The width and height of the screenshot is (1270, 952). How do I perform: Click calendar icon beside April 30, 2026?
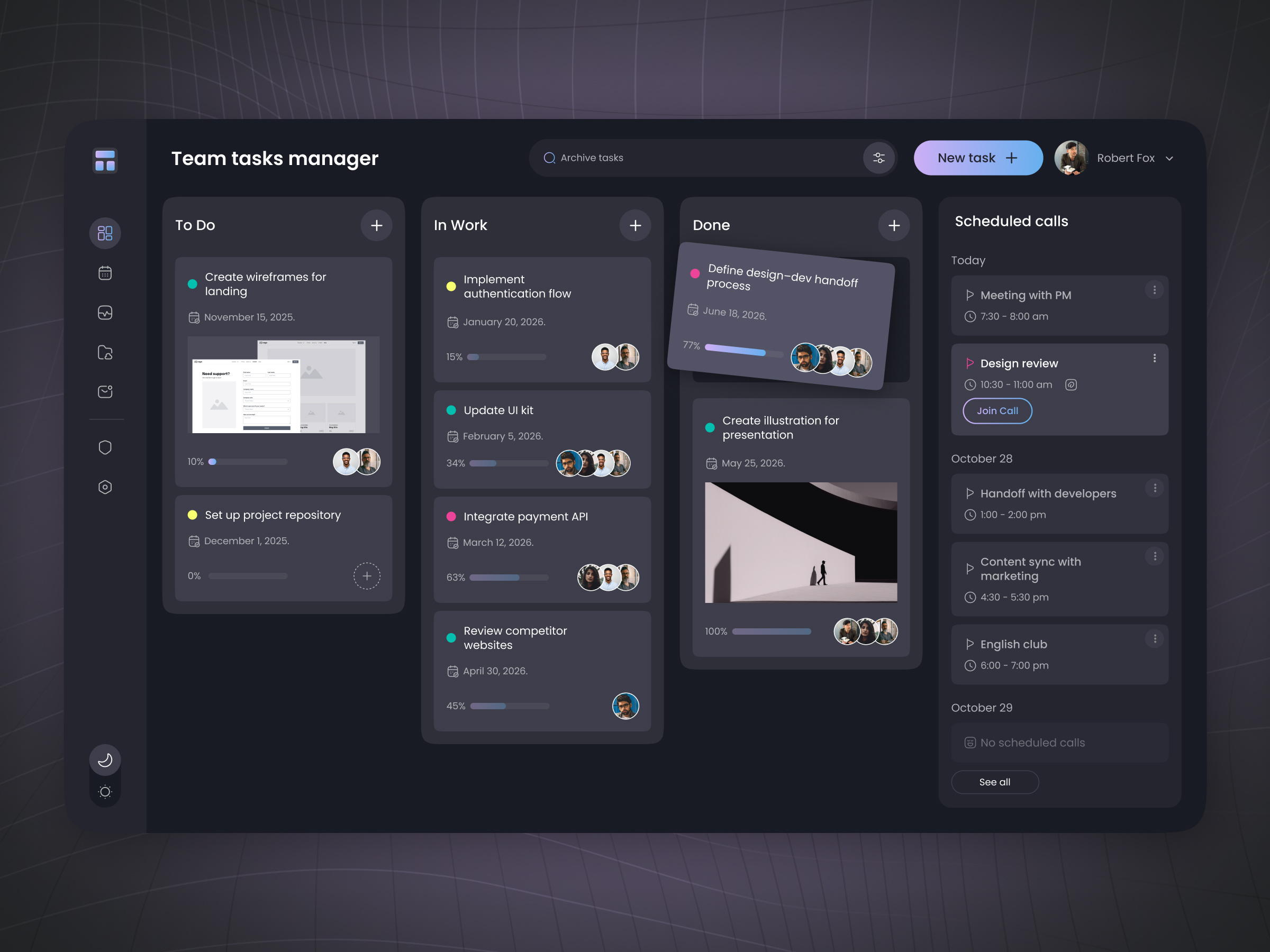point(453,671)
